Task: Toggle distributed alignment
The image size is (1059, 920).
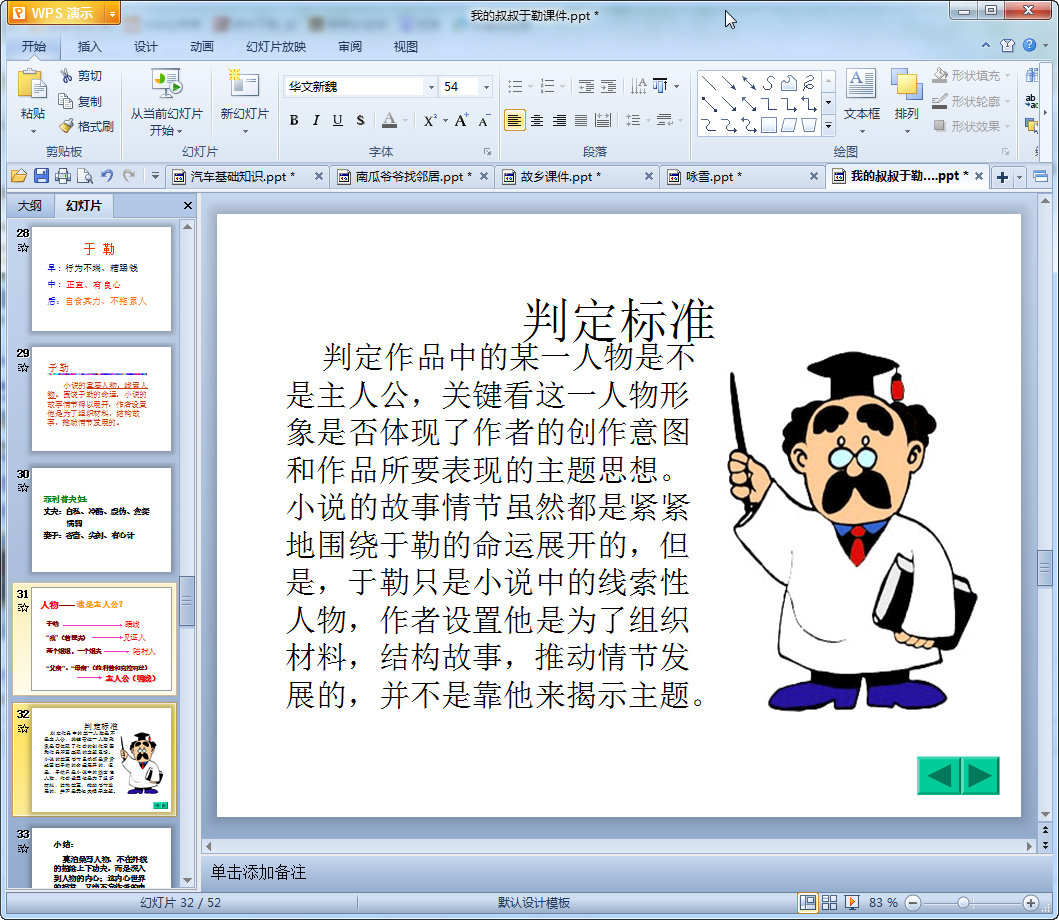Action: [603, 120]
